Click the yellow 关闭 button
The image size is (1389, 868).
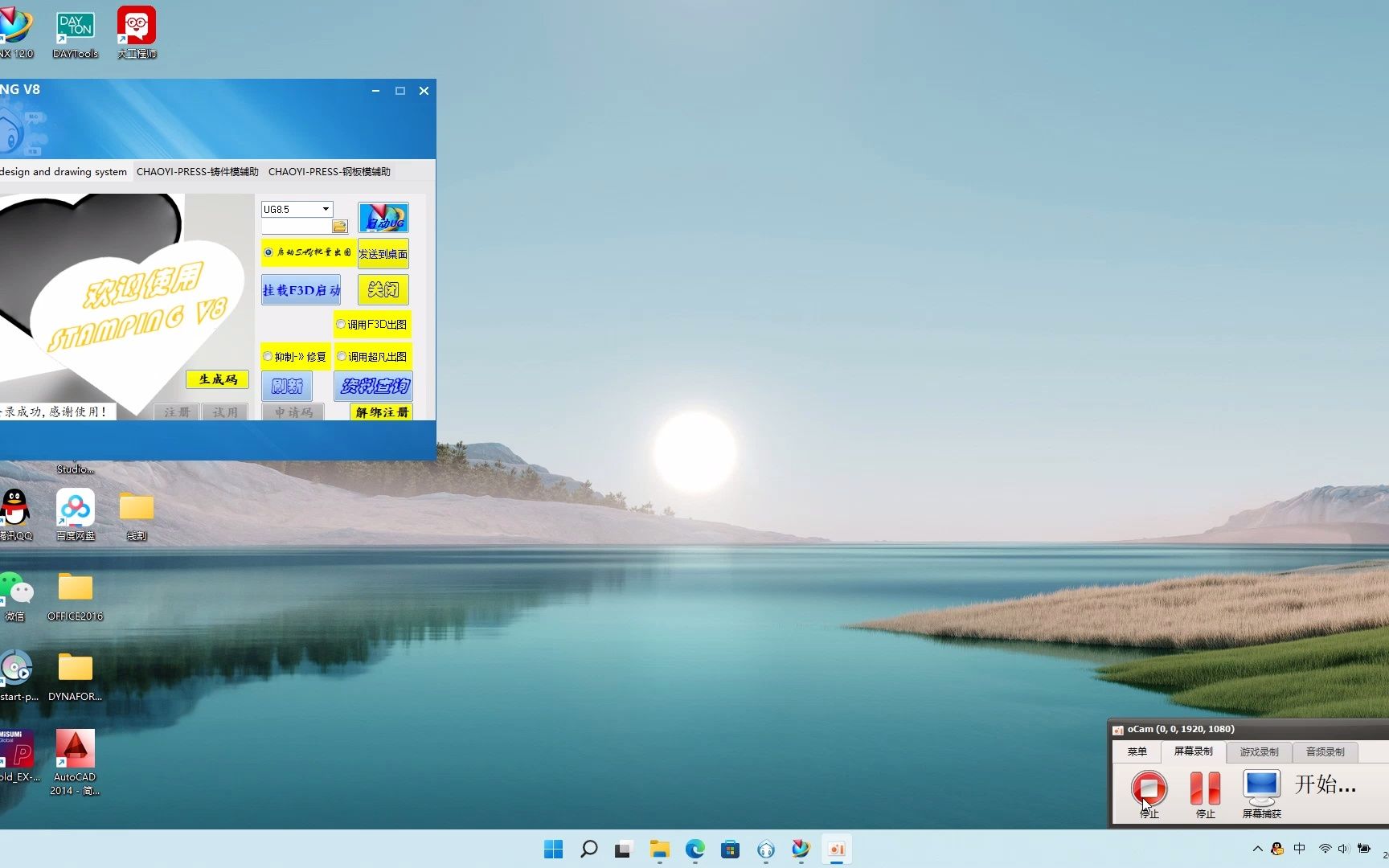click(383, 290)
